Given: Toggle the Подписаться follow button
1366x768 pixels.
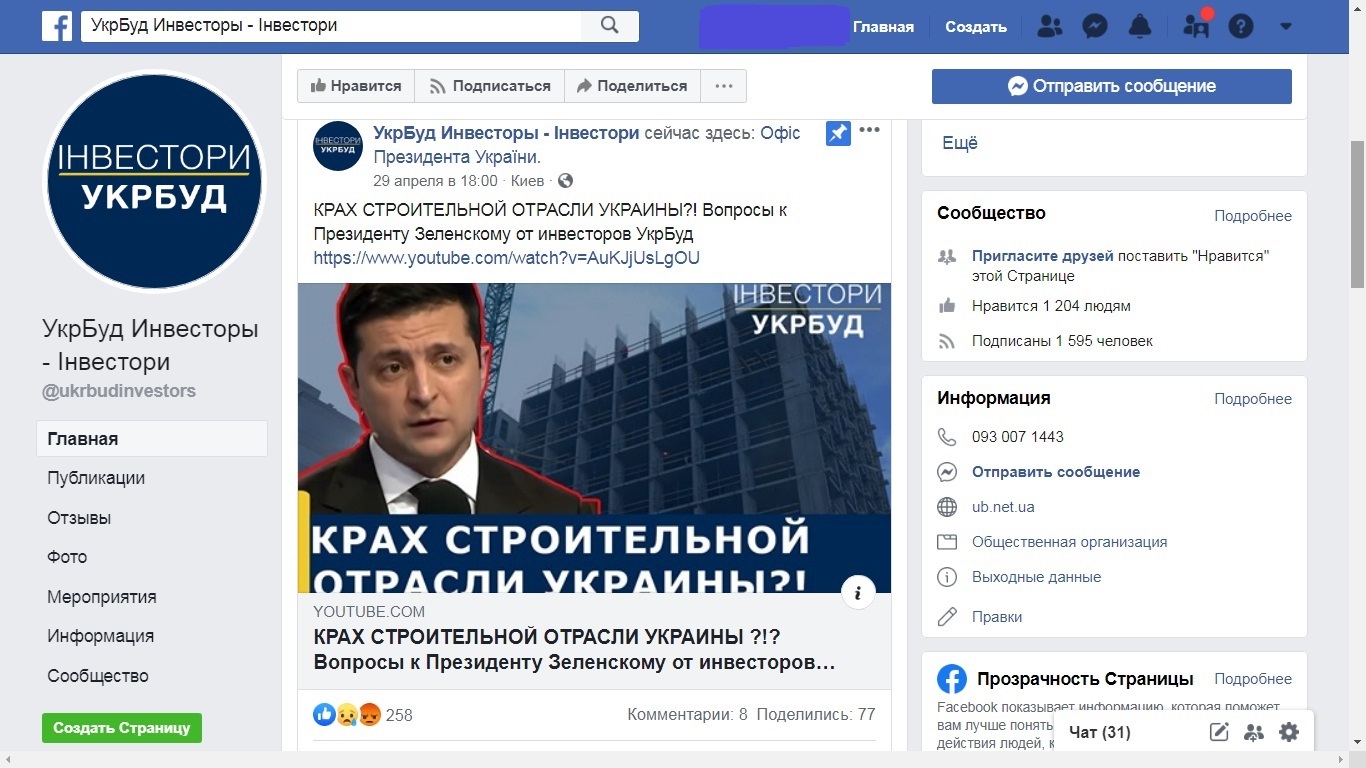Looking at the screenshot, I should [x=490, y=86].
